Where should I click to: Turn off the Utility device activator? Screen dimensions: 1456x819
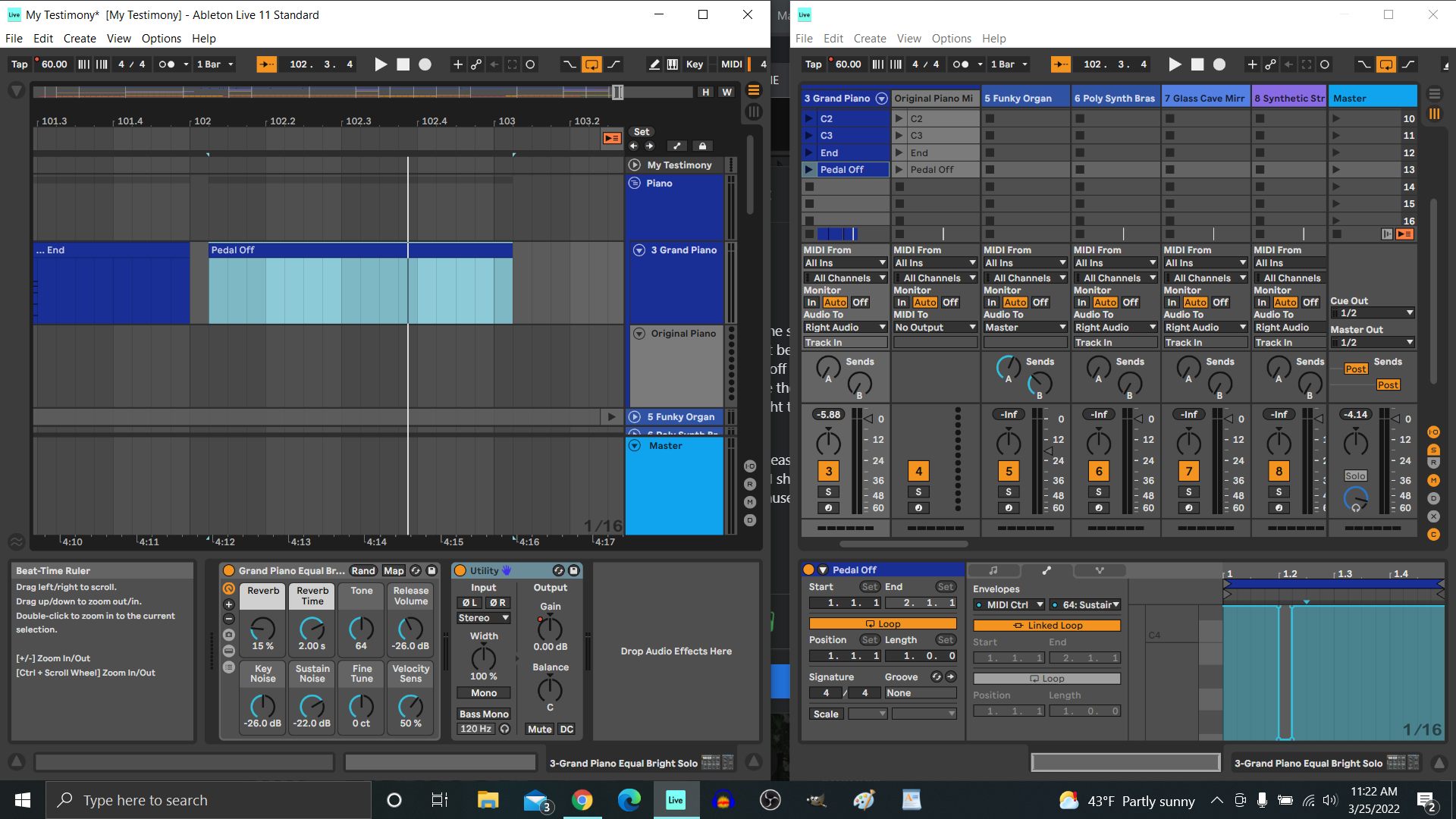pos(460,570)
